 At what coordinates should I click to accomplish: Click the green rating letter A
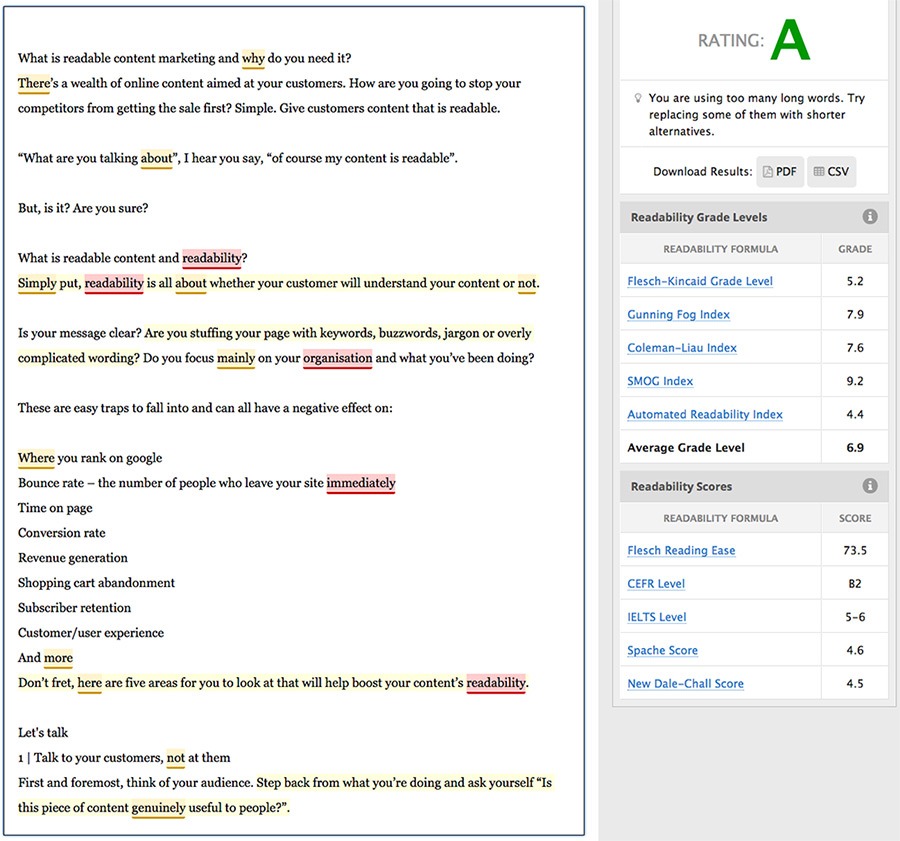tap(790, 37)
